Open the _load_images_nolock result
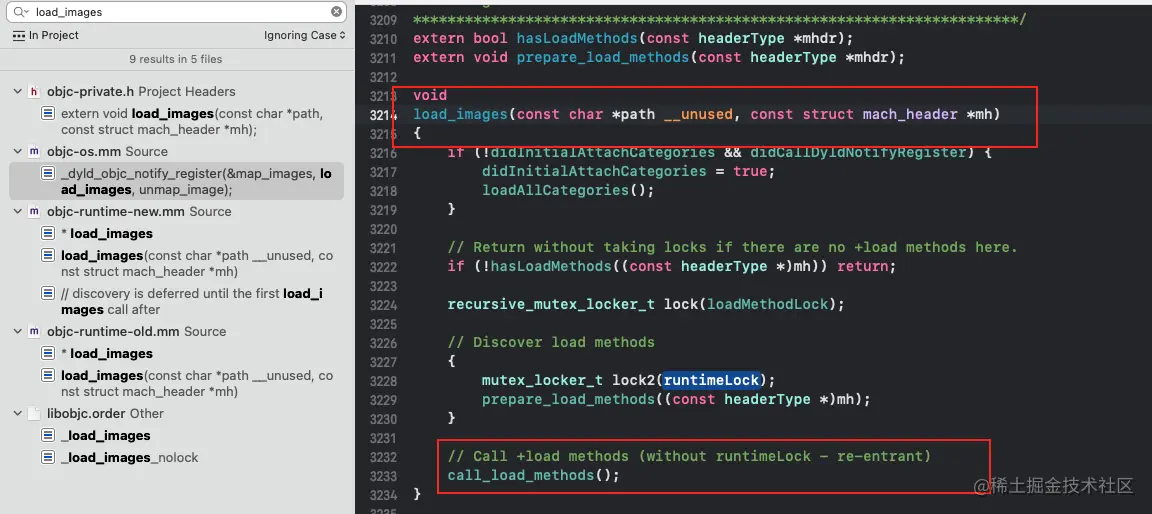The width and height of the screenshot is (1152, 514). pos(130,457)
